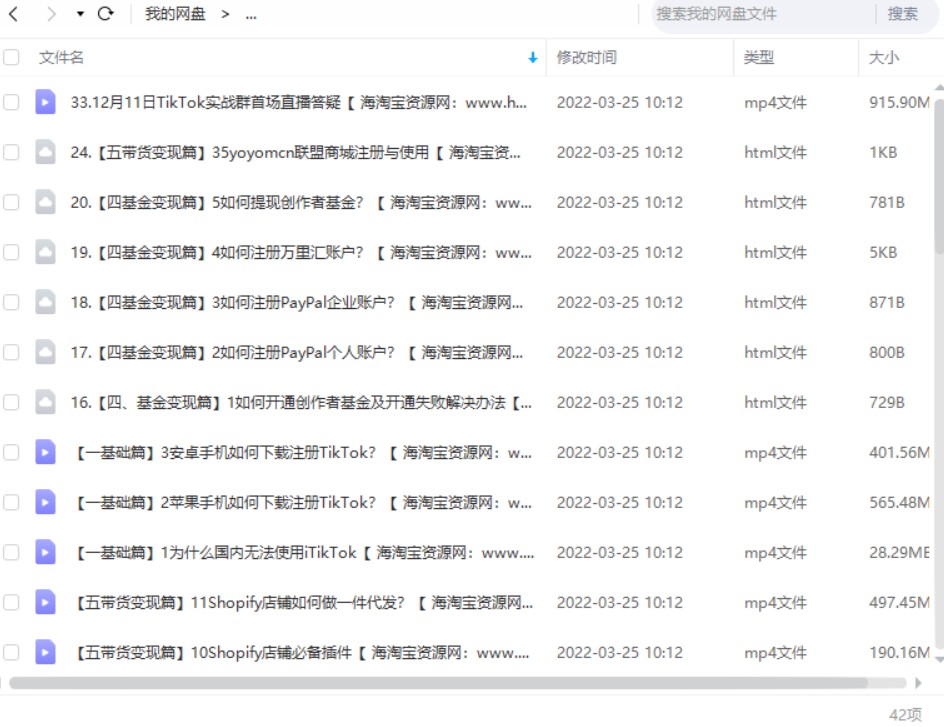The width and height of the screenshot is (944, 727).
Task: Toggle the select-all checkbox in header
Action: [x=11, y=57]
